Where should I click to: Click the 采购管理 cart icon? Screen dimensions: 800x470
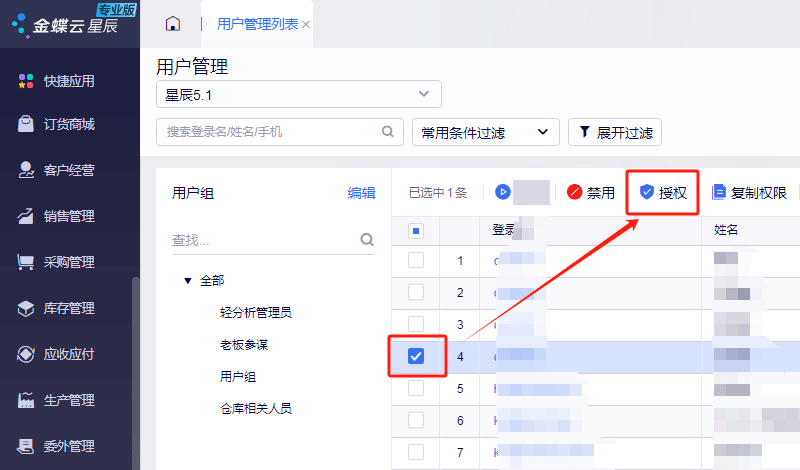26,262
